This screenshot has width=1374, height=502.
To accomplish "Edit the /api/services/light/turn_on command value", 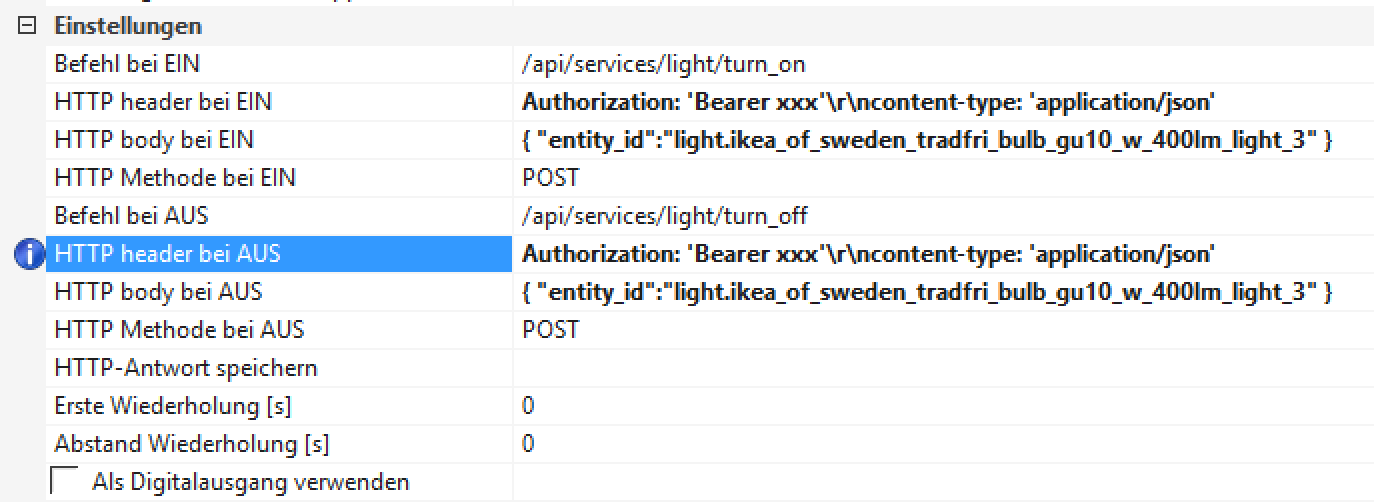I will [x=663, y=64].
